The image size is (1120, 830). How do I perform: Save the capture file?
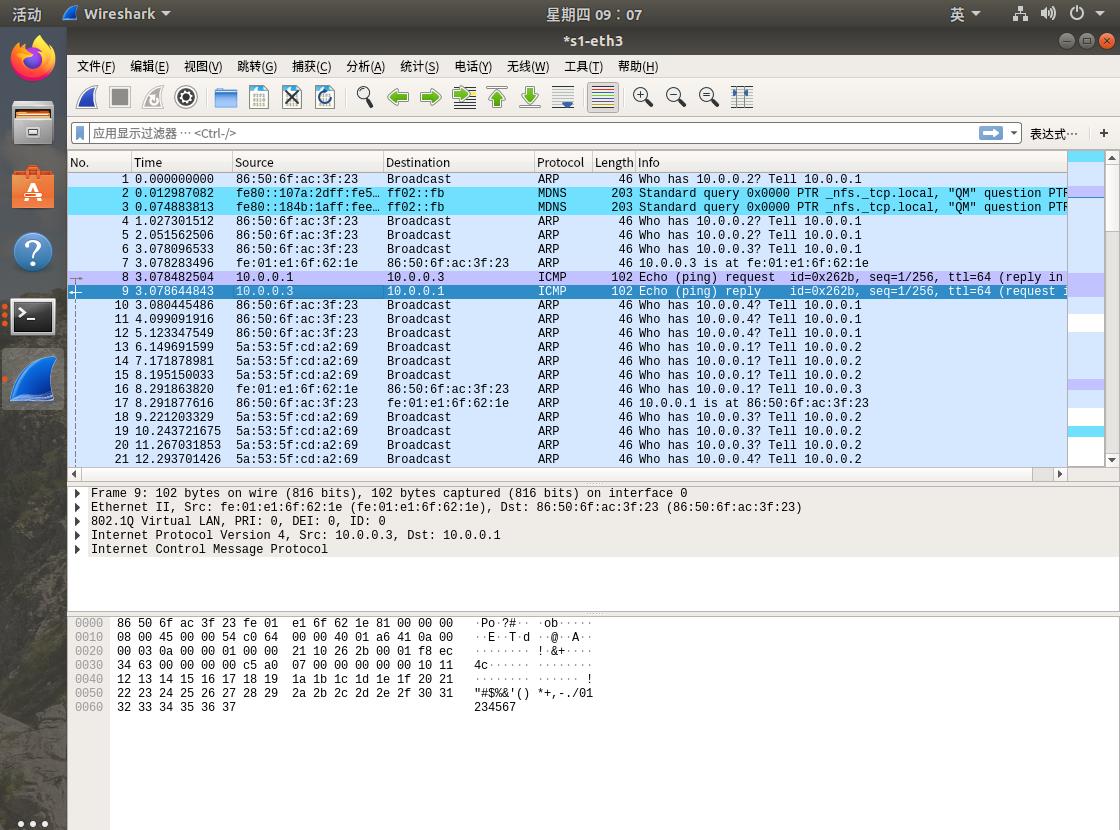[x=259, y=97]
